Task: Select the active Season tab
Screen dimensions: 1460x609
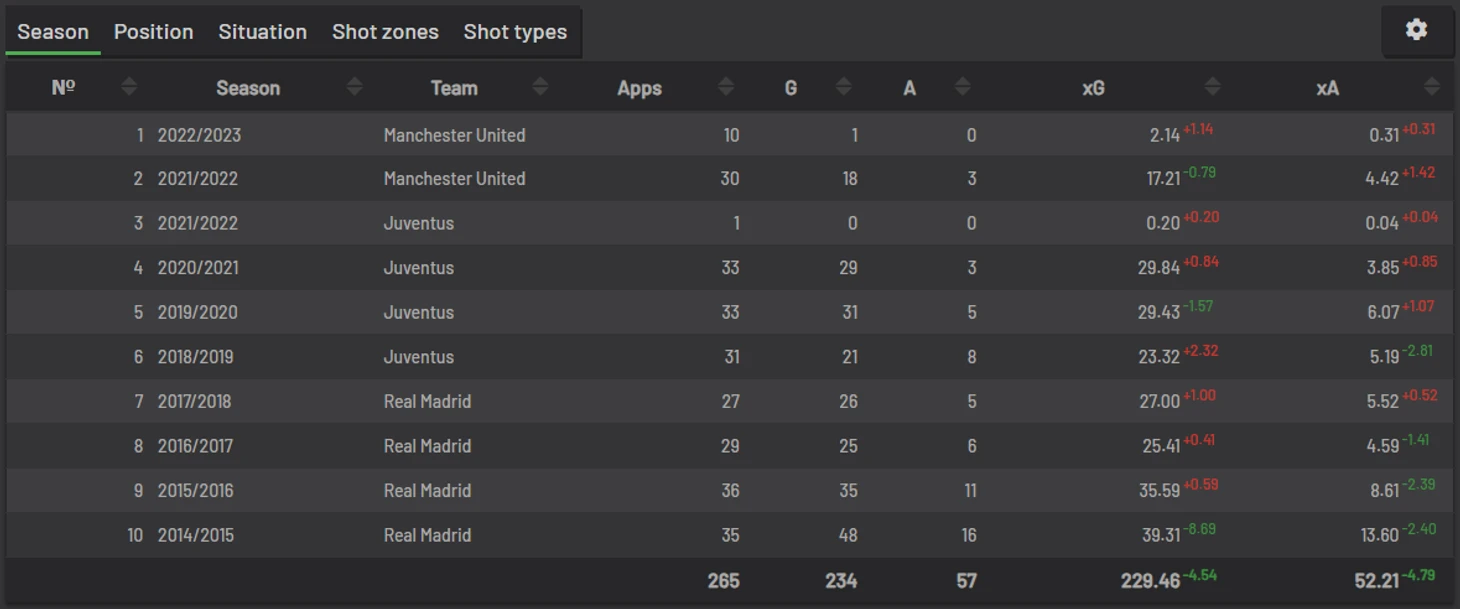Action: [x=53, y=31]
